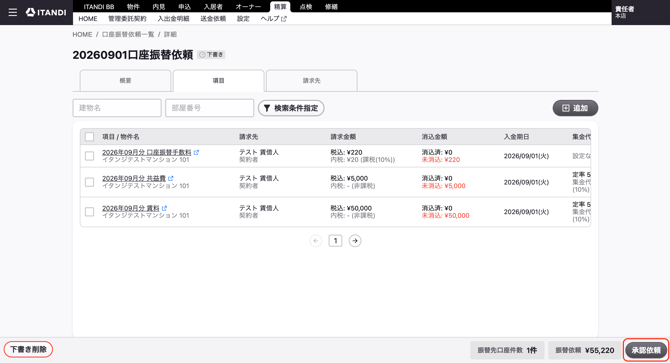The width and height of the screenshot is (670, 363).
Task: Click page number 1 button
Action: pos(335,241)
